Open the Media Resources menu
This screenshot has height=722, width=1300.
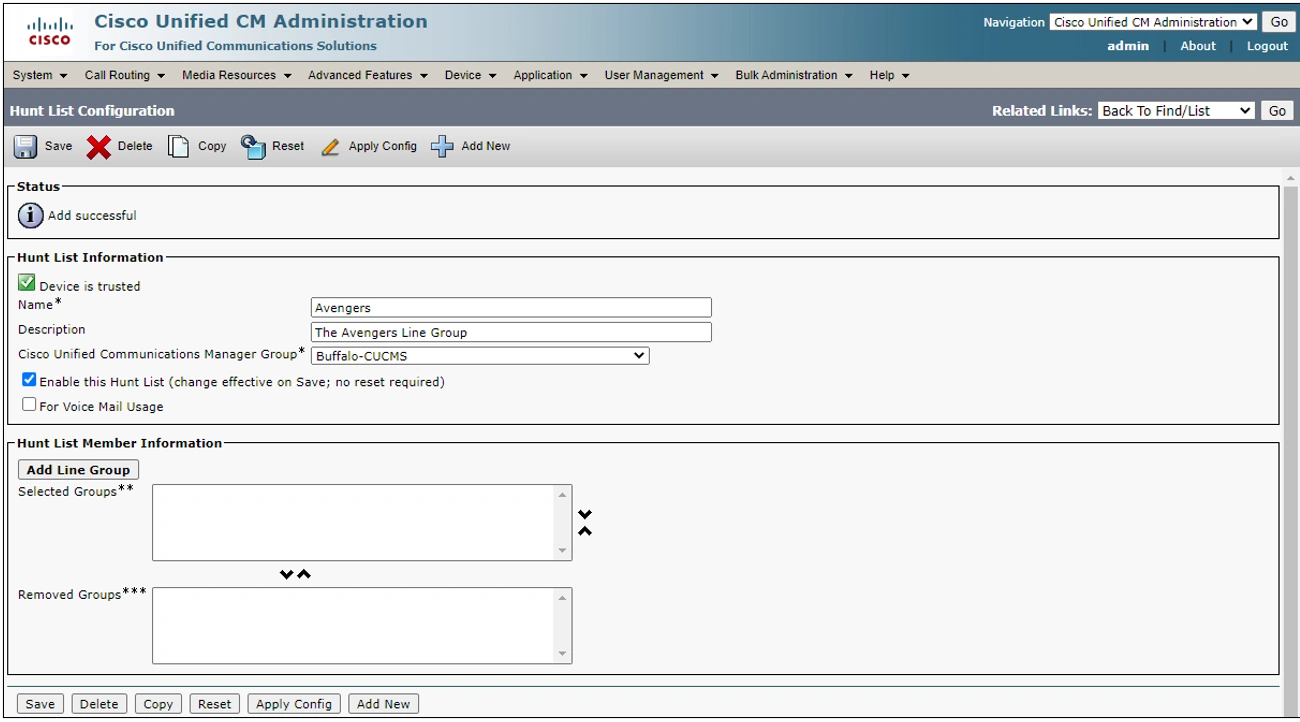click(237, 75)
